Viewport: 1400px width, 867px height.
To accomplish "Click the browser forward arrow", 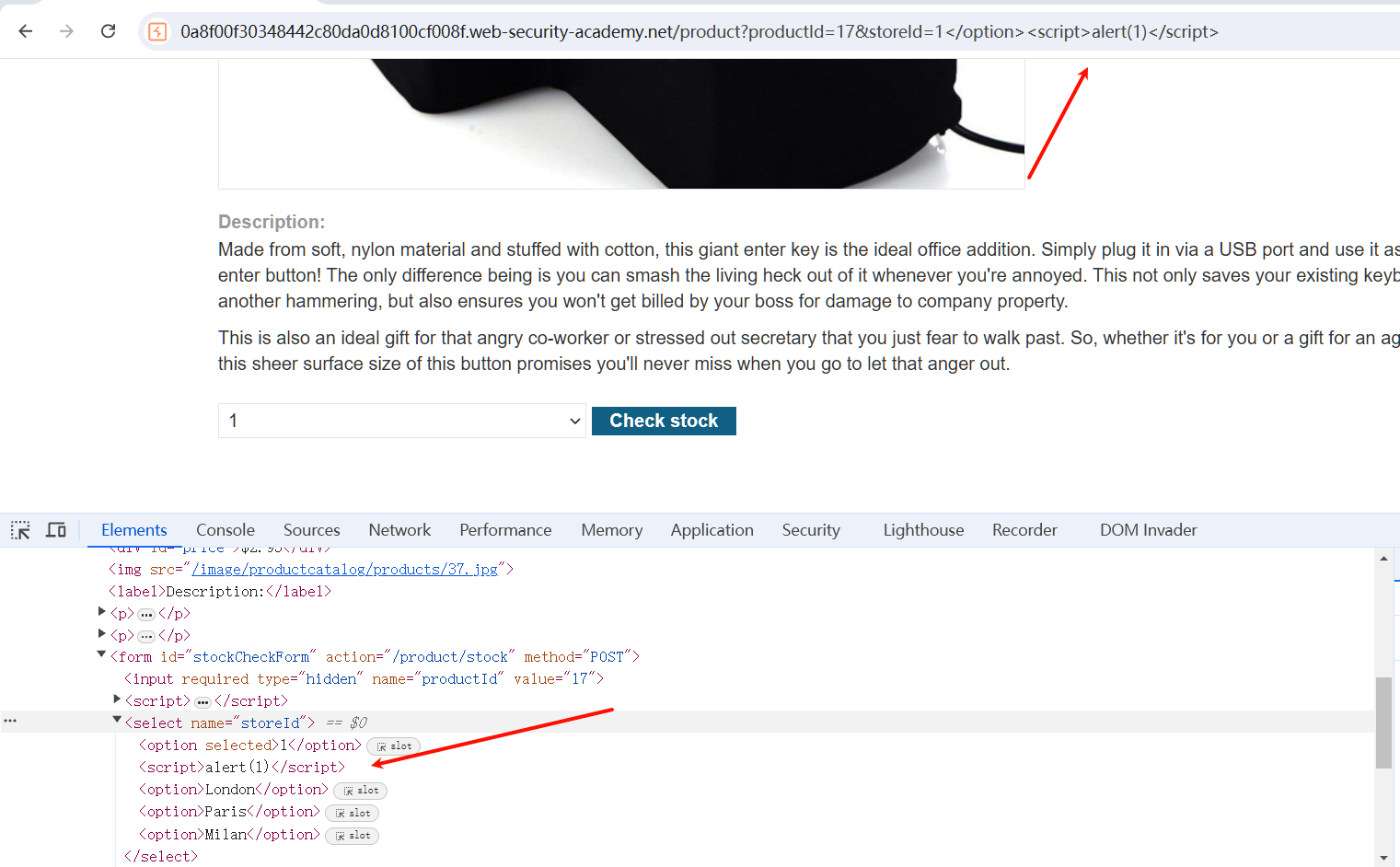I will click(66, 31).
